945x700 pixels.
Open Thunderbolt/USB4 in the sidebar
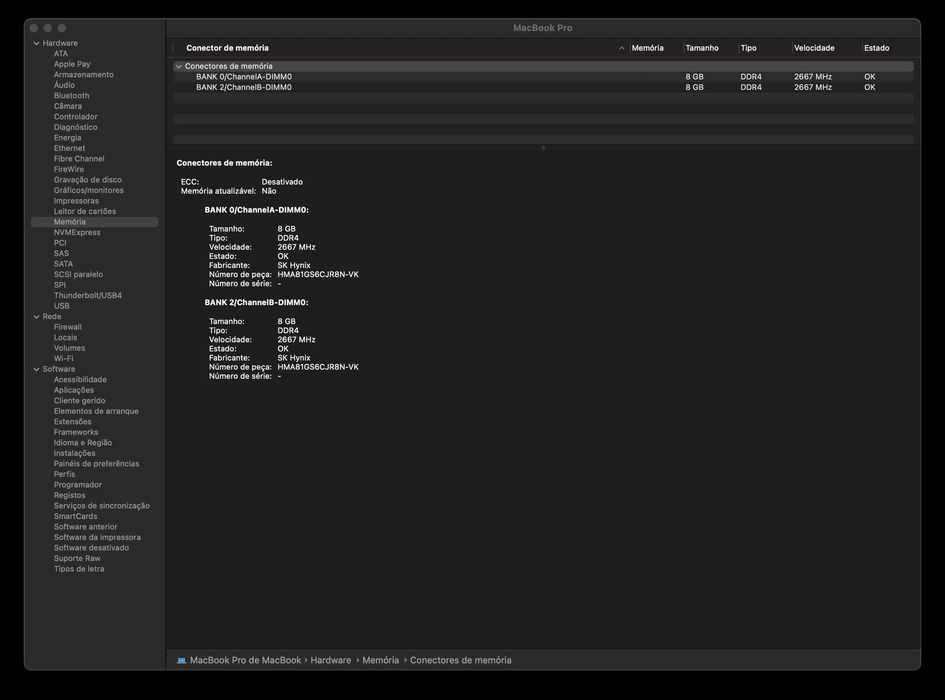click(x=87, y=295)
